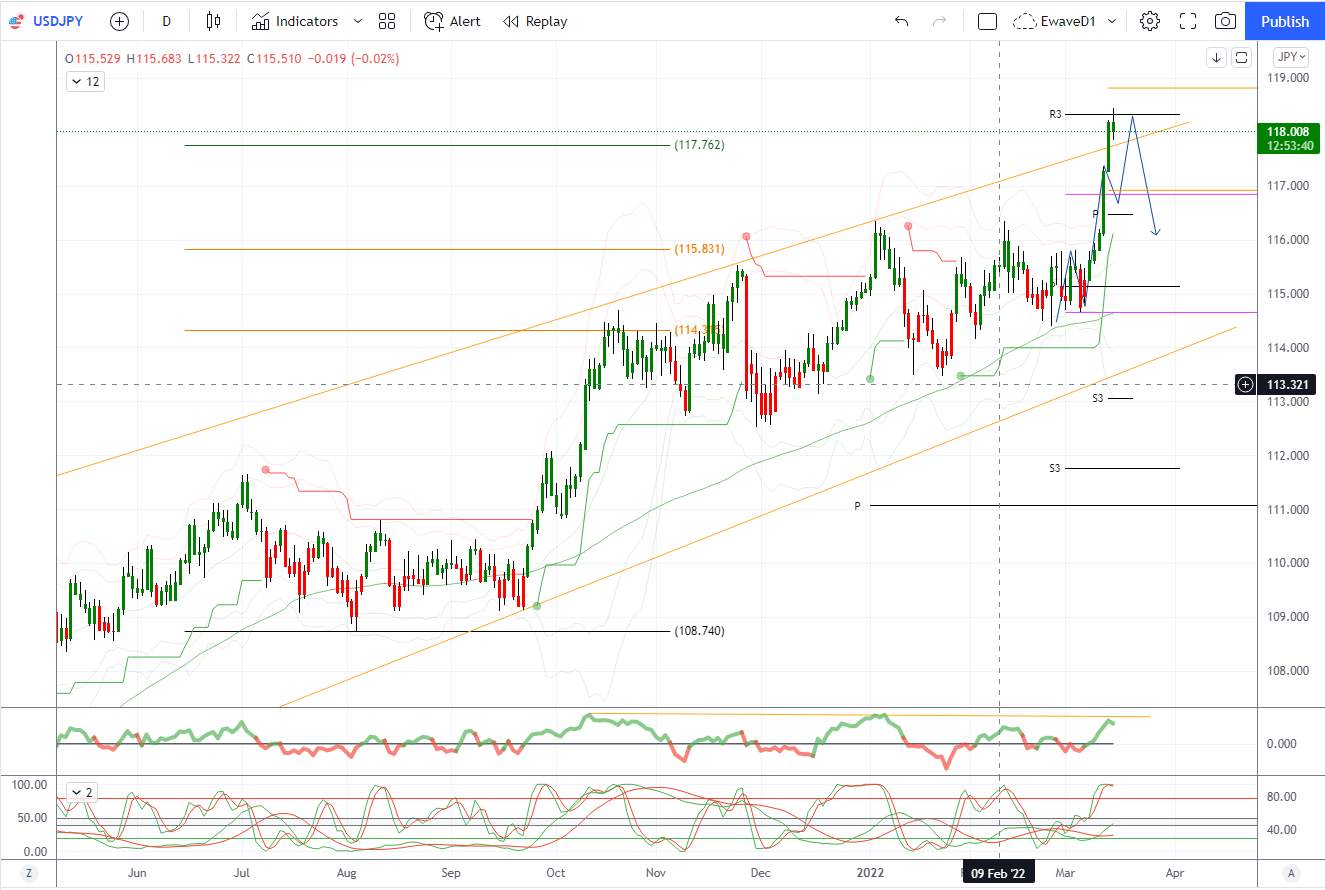
Task: Open the layout grid selector icon
Action: (x=388, y=21)
